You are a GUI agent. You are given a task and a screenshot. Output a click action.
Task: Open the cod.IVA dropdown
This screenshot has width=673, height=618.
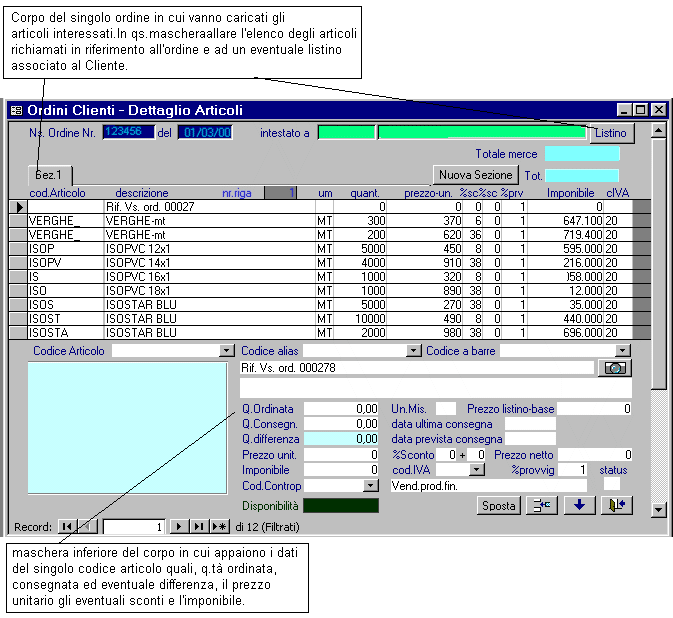pos(477,470)
